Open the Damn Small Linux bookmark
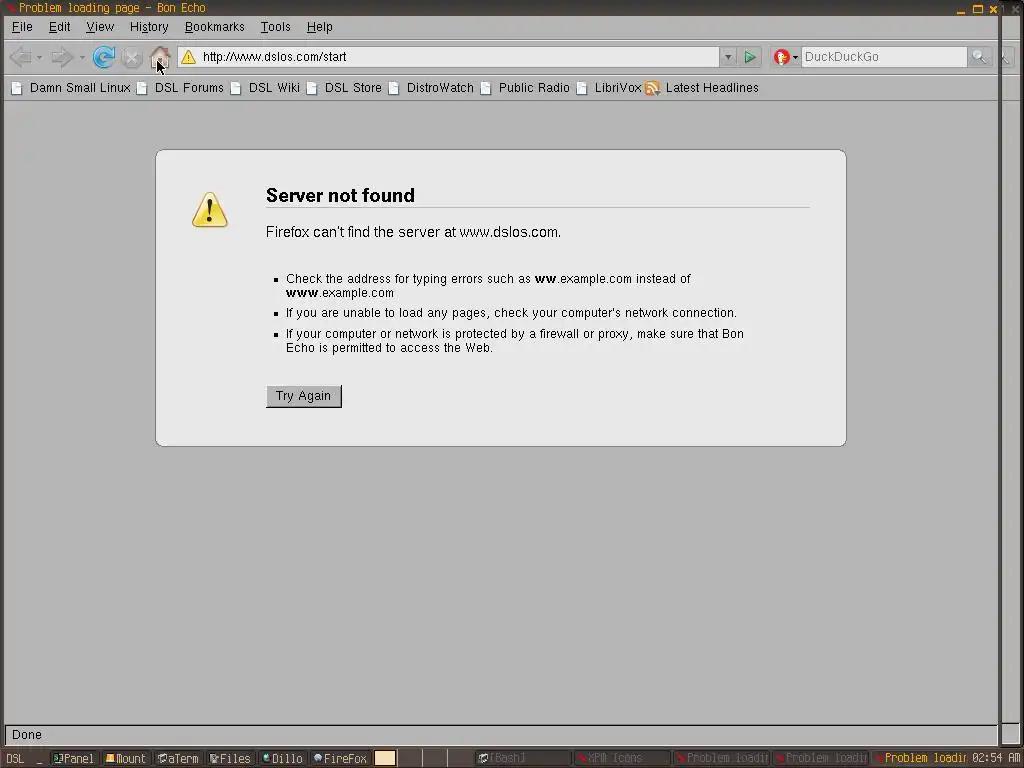Viewport: 1024px width, 768px height. coord(71,88)
